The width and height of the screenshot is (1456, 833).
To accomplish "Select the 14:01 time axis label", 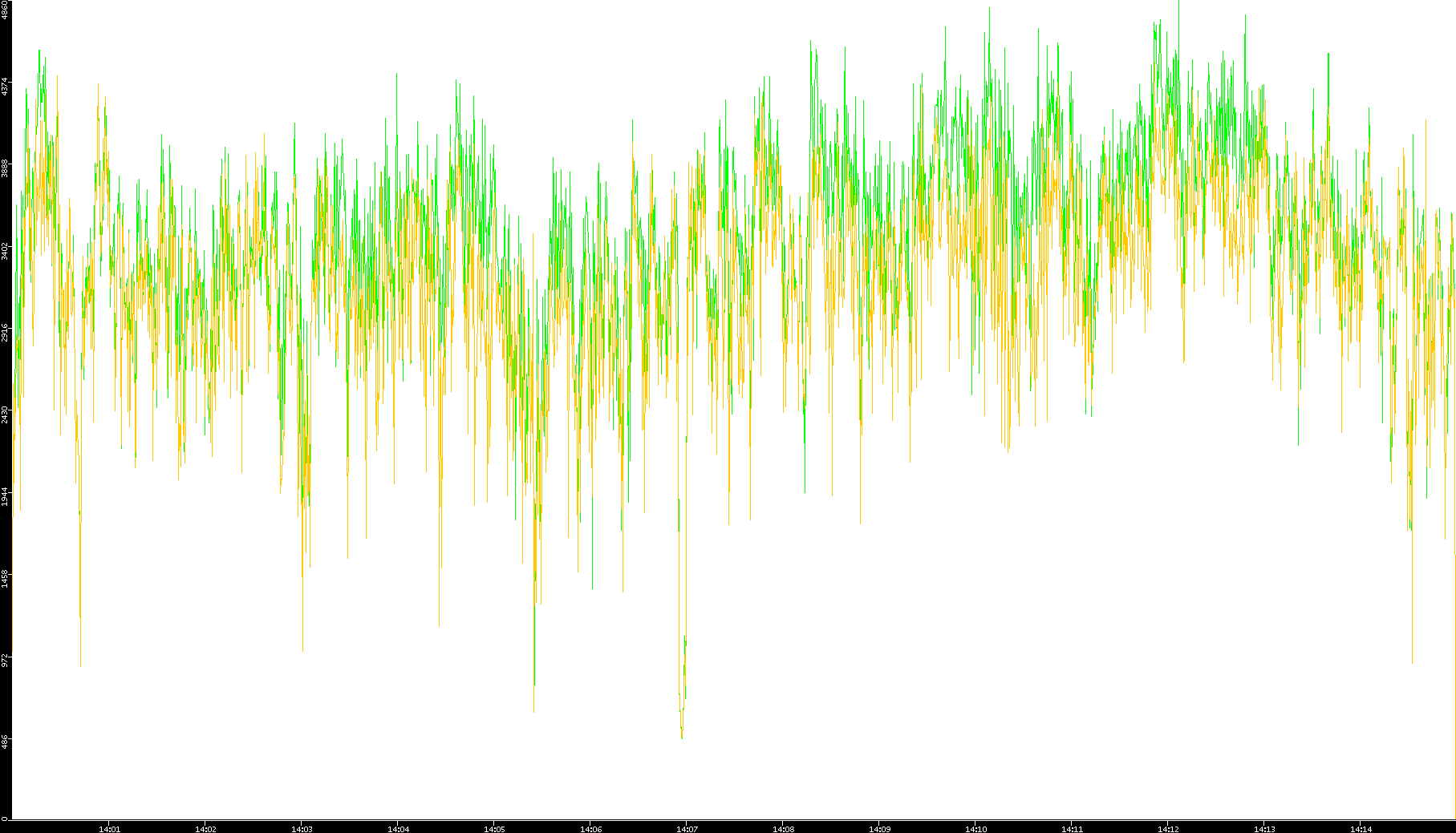I will pos(109,829).
